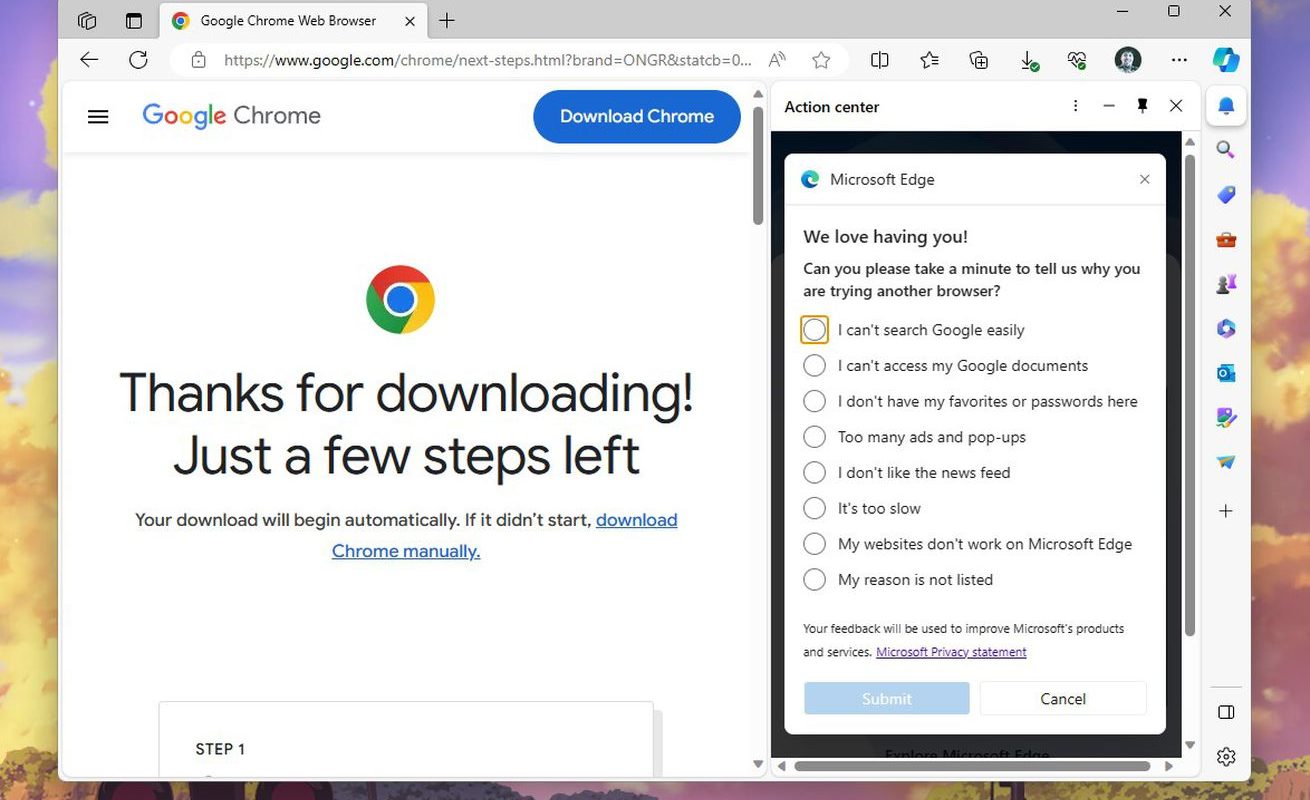The width and height of the screenshot is (1310, 800).
Task: Minimize the Action center panel
Action: 1109,106
